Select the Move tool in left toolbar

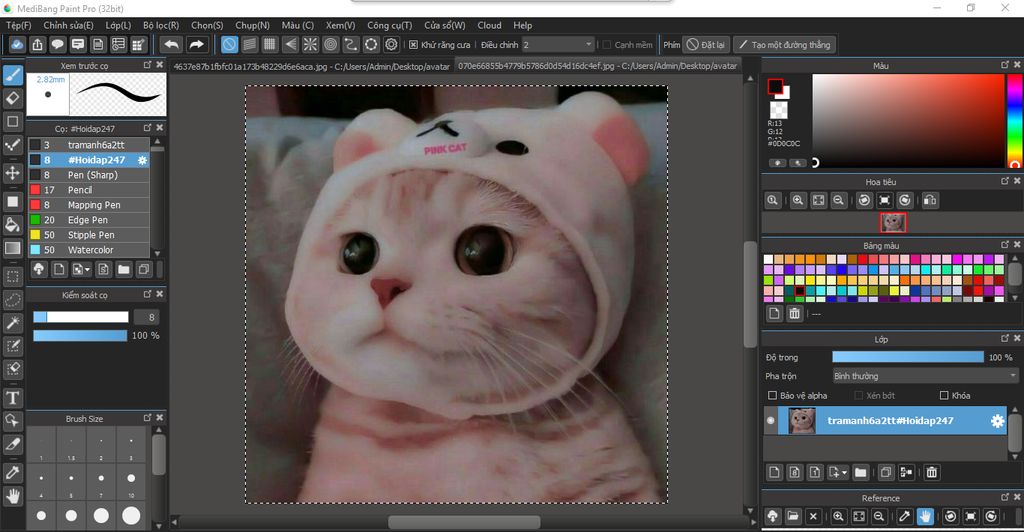12,173
